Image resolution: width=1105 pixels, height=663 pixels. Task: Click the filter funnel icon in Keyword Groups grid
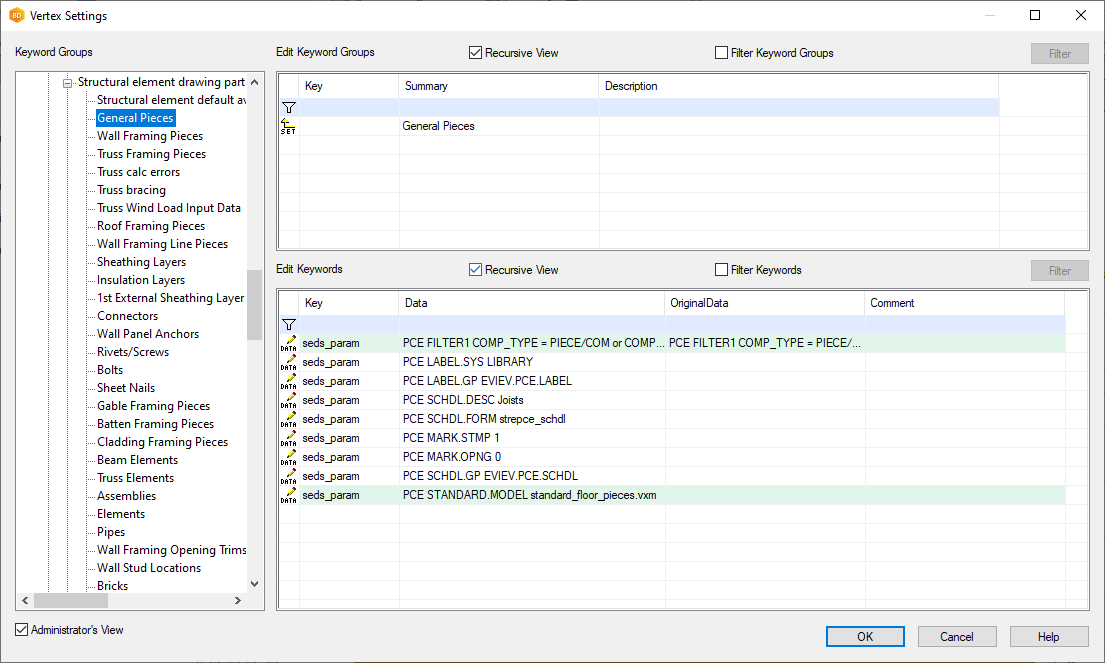click(x=288, y=107)
